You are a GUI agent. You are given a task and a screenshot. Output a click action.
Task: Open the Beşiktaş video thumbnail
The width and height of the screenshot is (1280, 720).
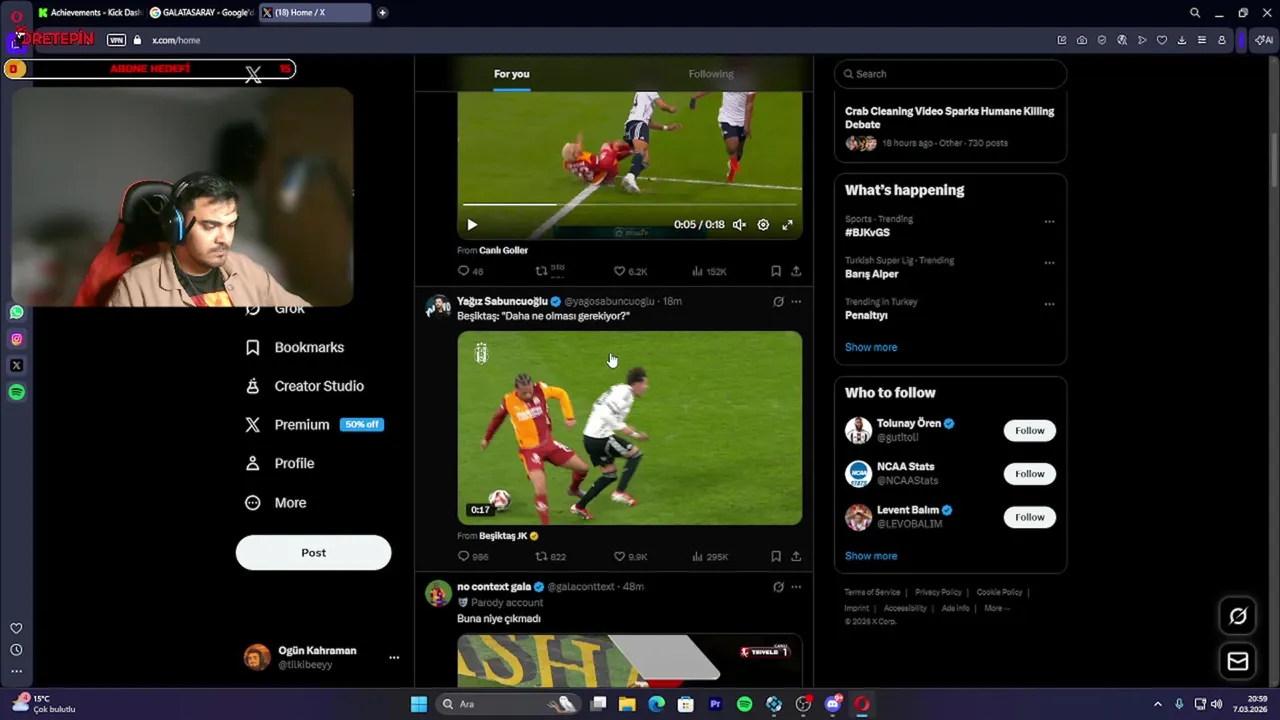click(629, 428)
